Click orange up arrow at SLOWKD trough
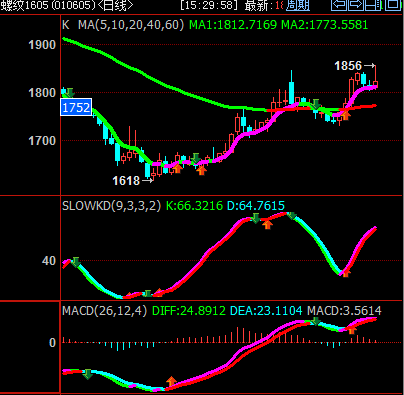 (346, 273)
